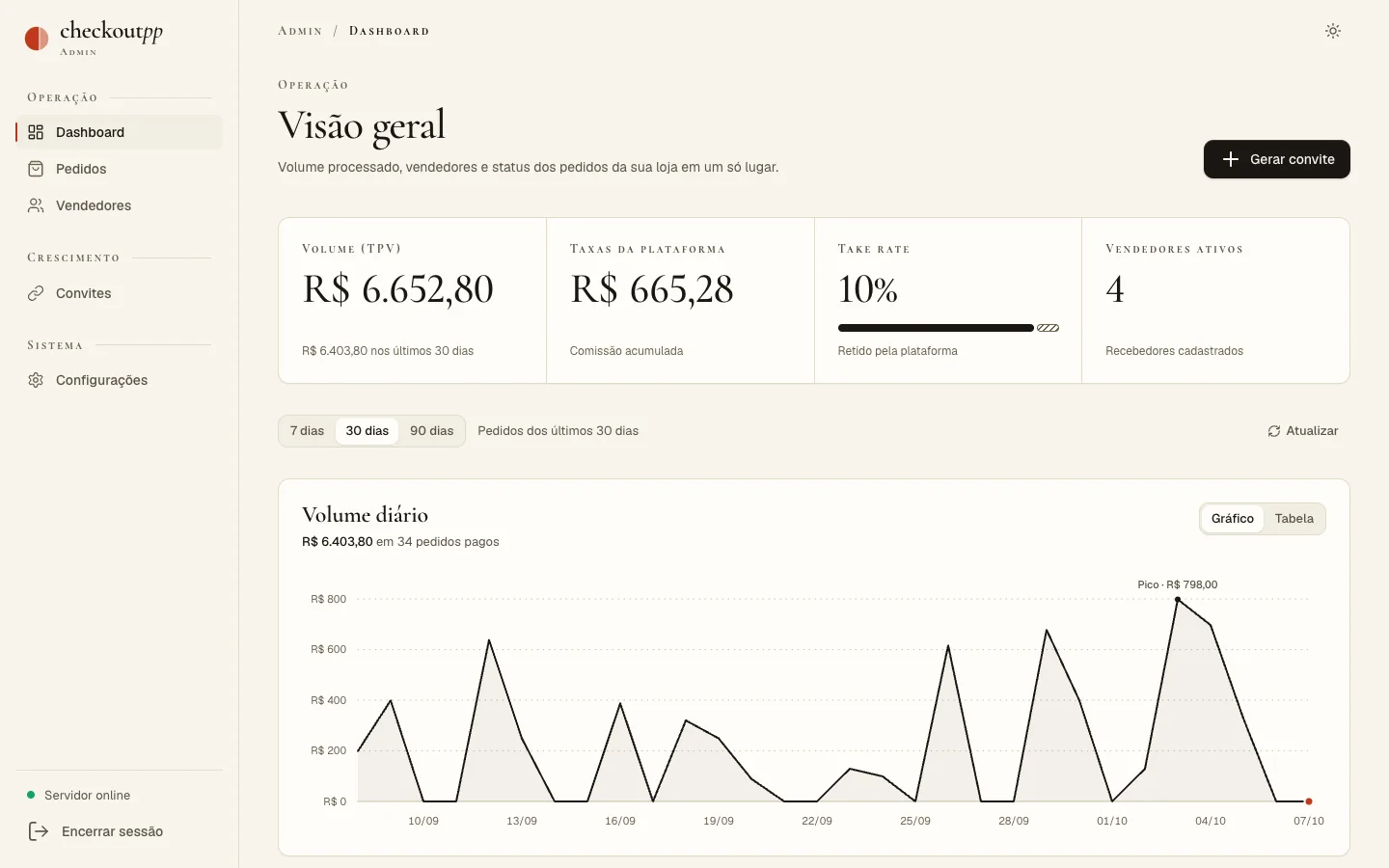
Task: Click the plus icon in Gerar convite
Action: (1231, 159)
